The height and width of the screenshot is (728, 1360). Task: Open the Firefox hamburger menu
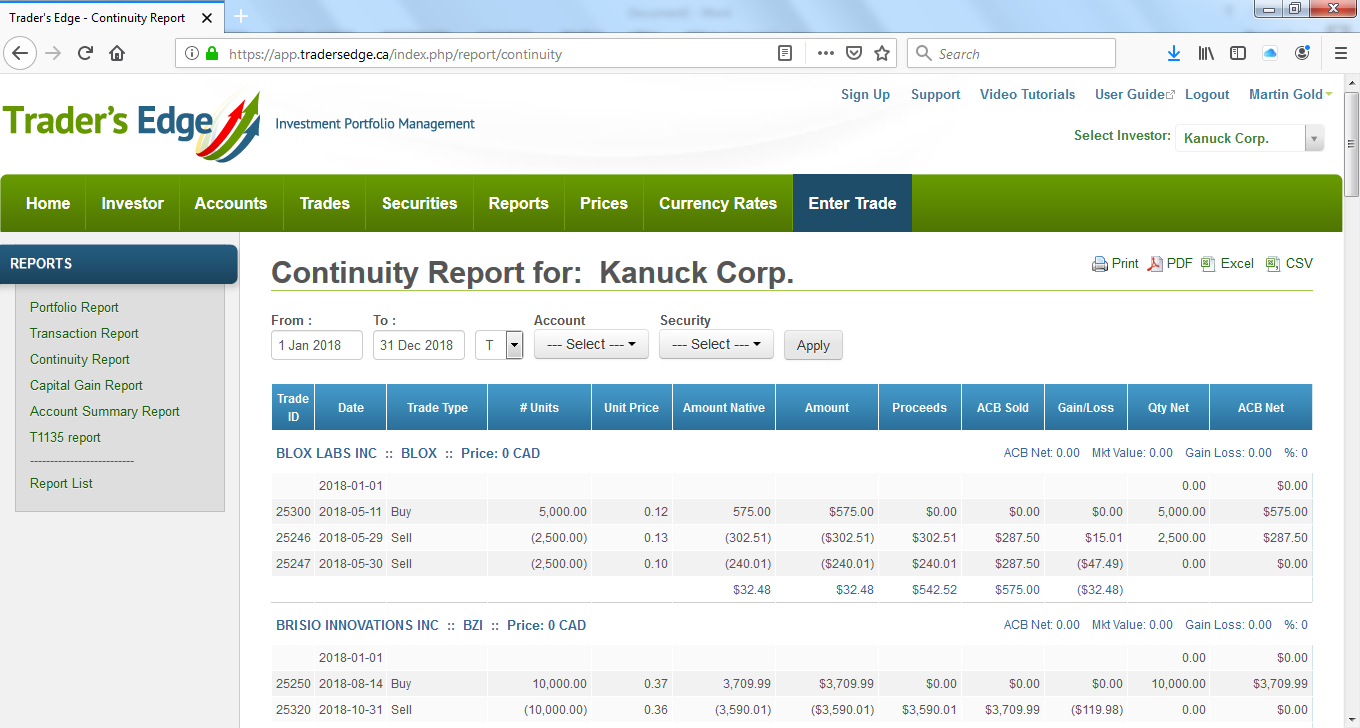tap(1340, 53)
